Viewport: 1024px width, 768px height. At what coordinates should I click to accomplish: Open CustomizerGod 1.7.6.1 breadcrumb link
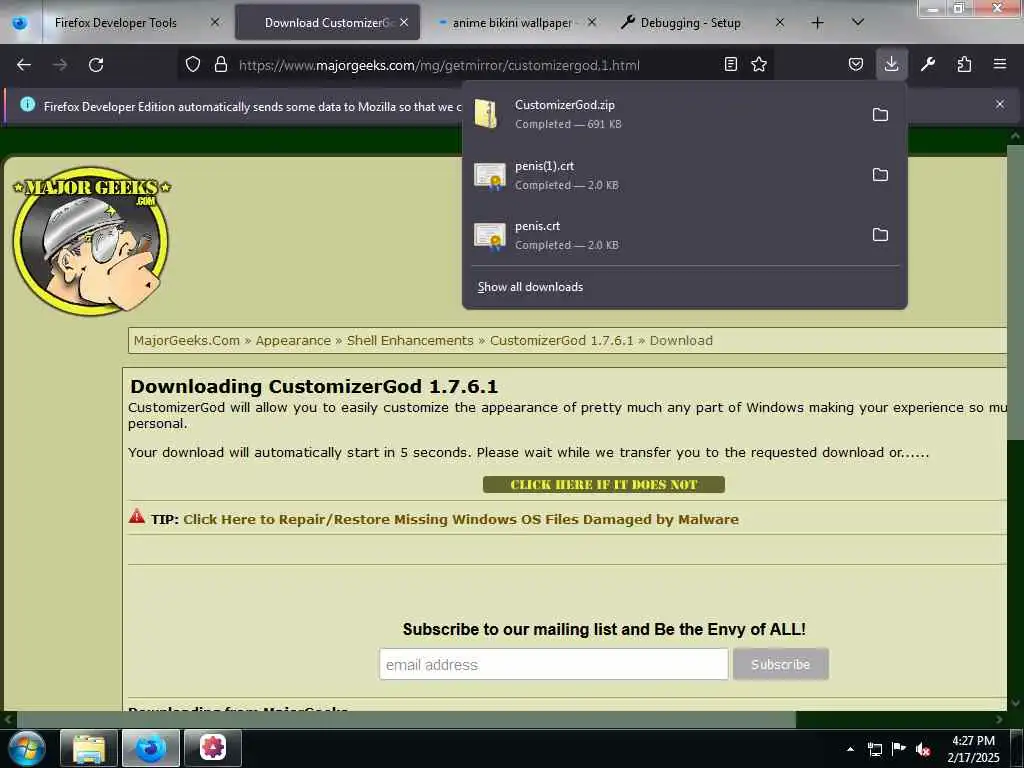(x=562, y=340)
